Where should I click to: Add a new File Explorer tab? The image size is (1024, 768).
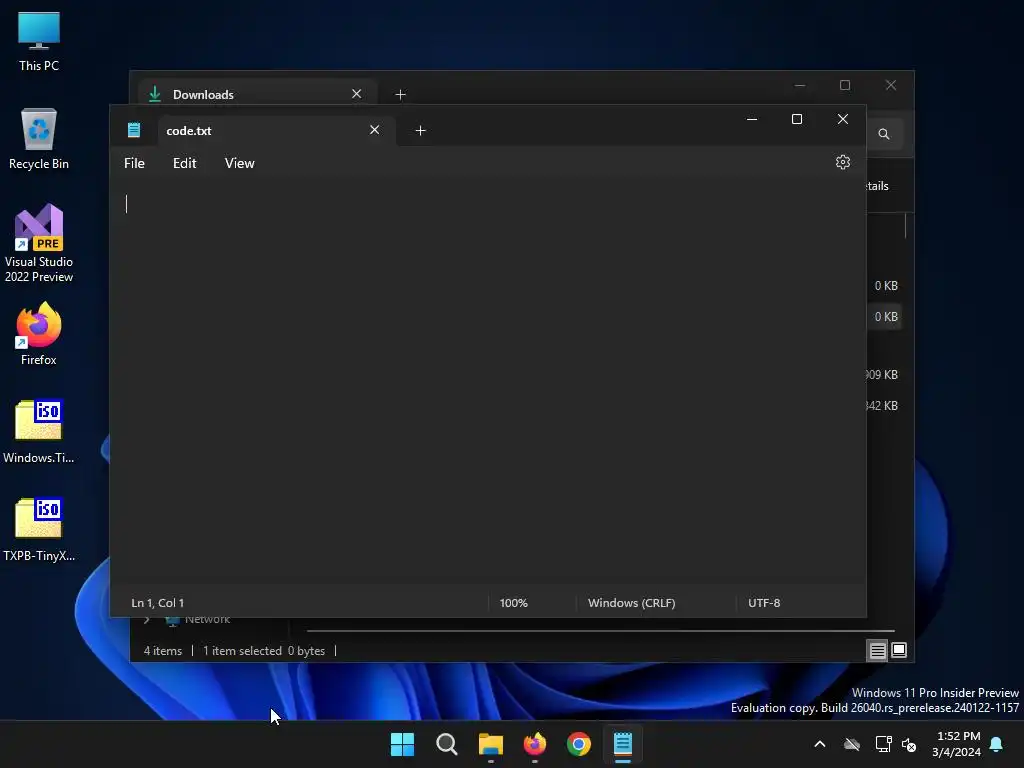400,95
